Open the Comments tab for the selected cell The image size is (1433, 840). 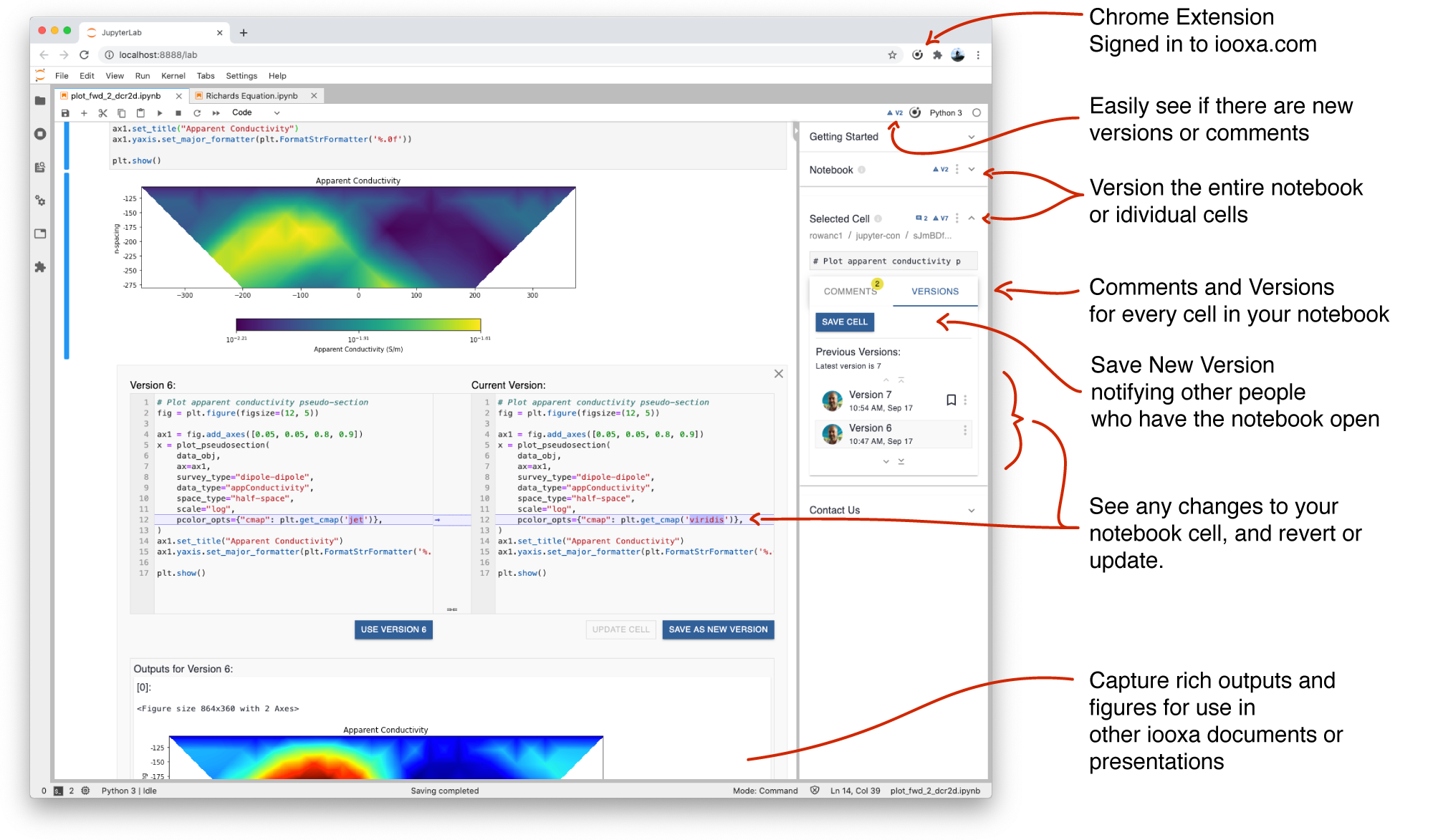click(x=850, y=291)
